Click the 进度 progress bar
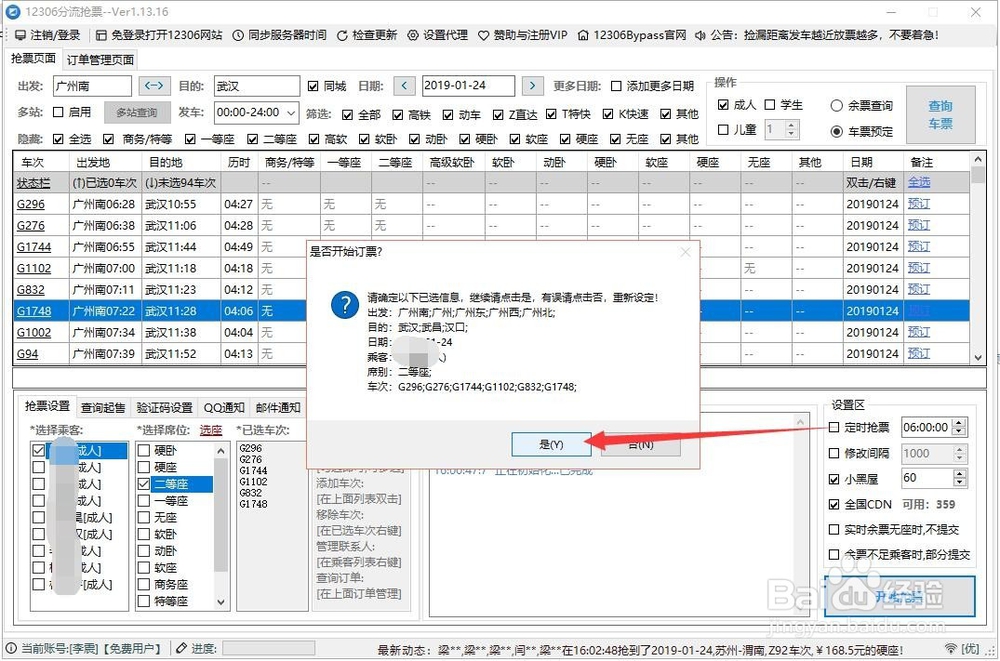 coord(268,648)
